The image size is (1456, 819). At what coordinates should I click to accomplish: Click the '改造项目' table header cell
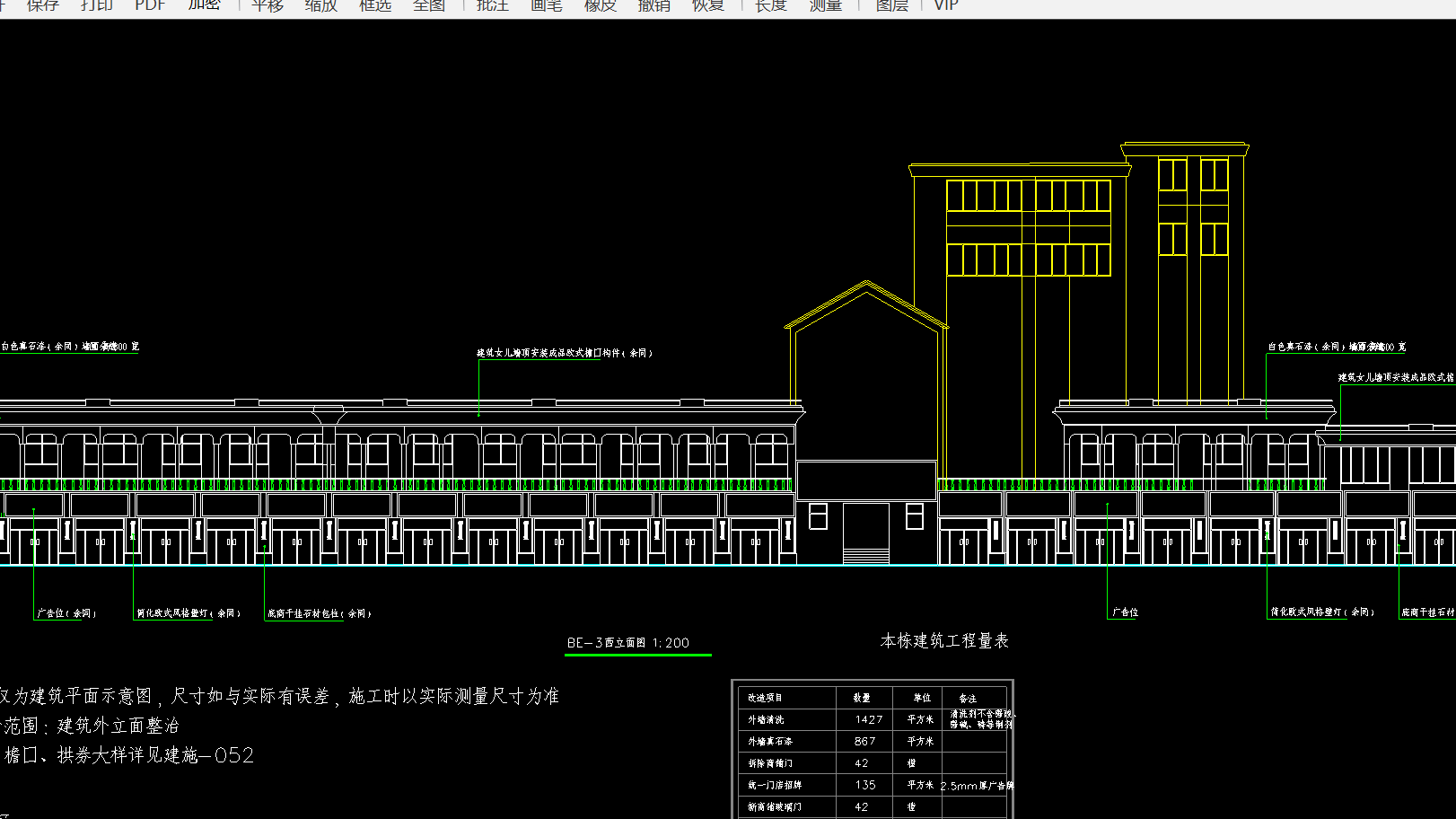click(766, 698)
